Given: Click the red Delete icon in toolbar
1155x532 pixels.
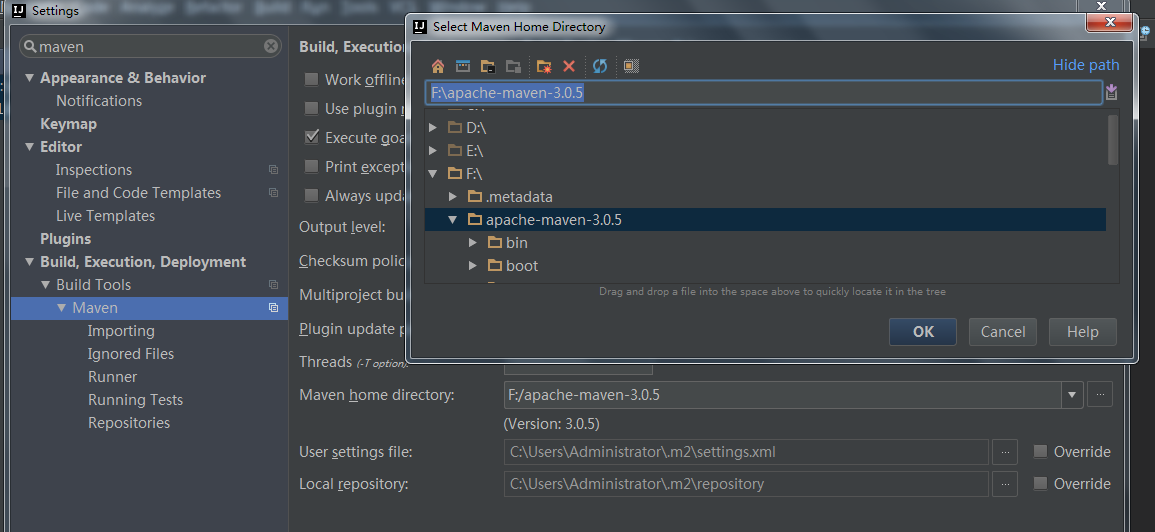Looking at the screenshot, I should point(569,66).
